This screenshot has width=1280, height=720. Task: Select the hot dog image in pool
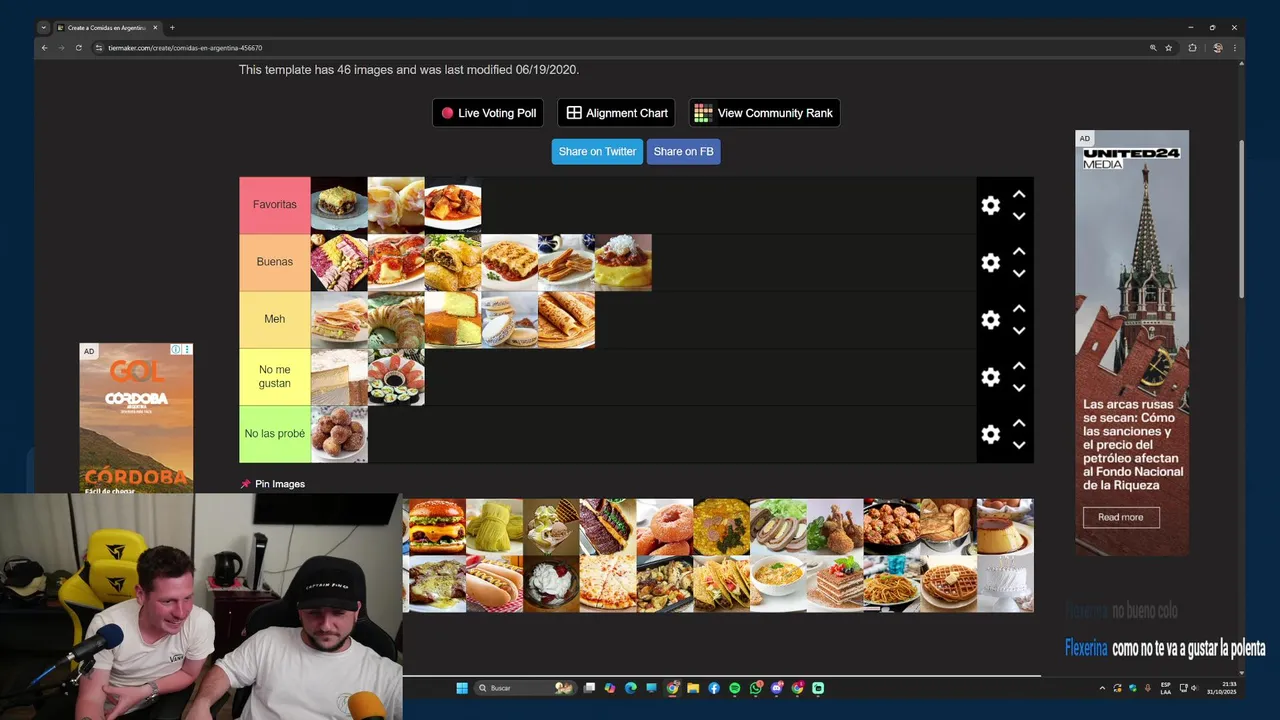click(x=494, y=584)
